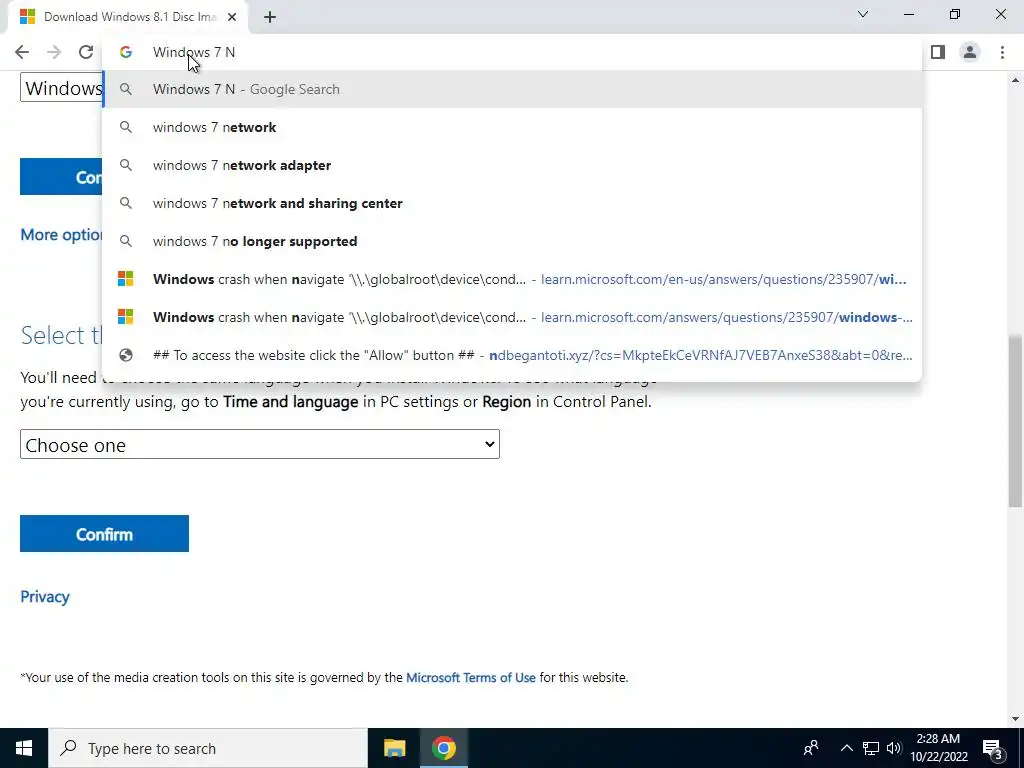The image size is (1024, 768).
Task: Open learn.microsoft.com/answers crash question suggestion
Action: [512, 317]
